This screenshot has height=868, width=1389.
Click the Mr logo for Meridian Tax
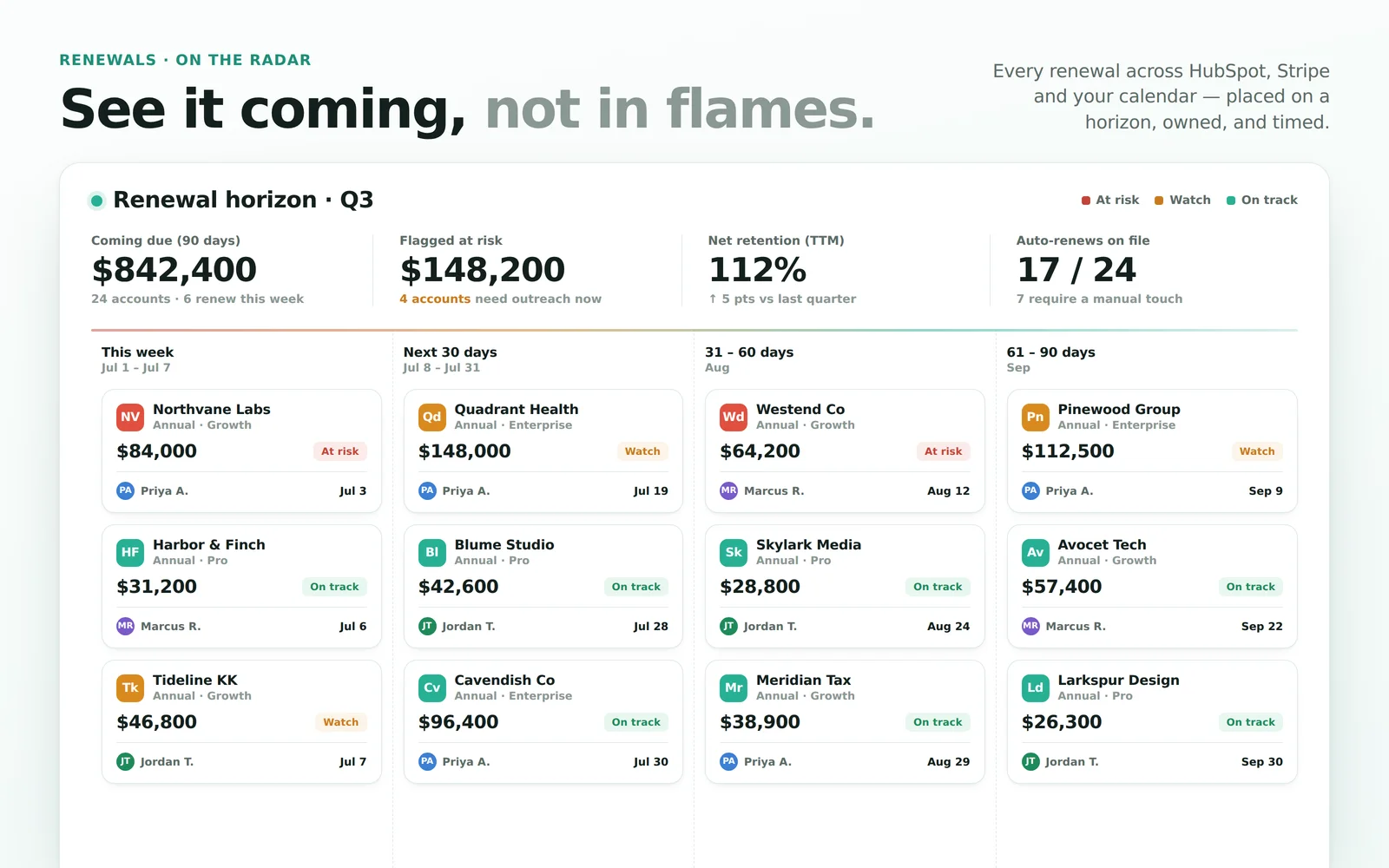point(734,687)
